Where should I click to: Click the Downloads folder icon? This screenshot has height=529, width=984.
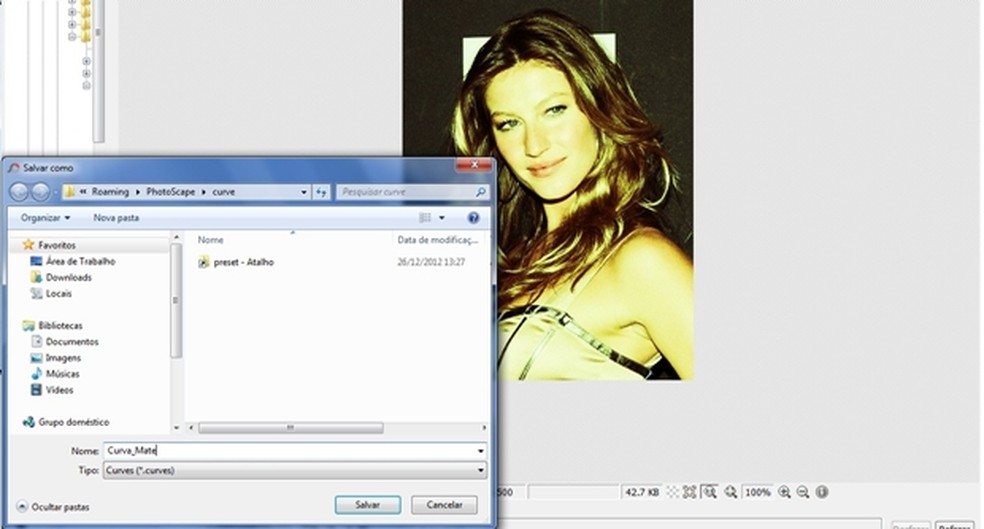coord(36,277)
